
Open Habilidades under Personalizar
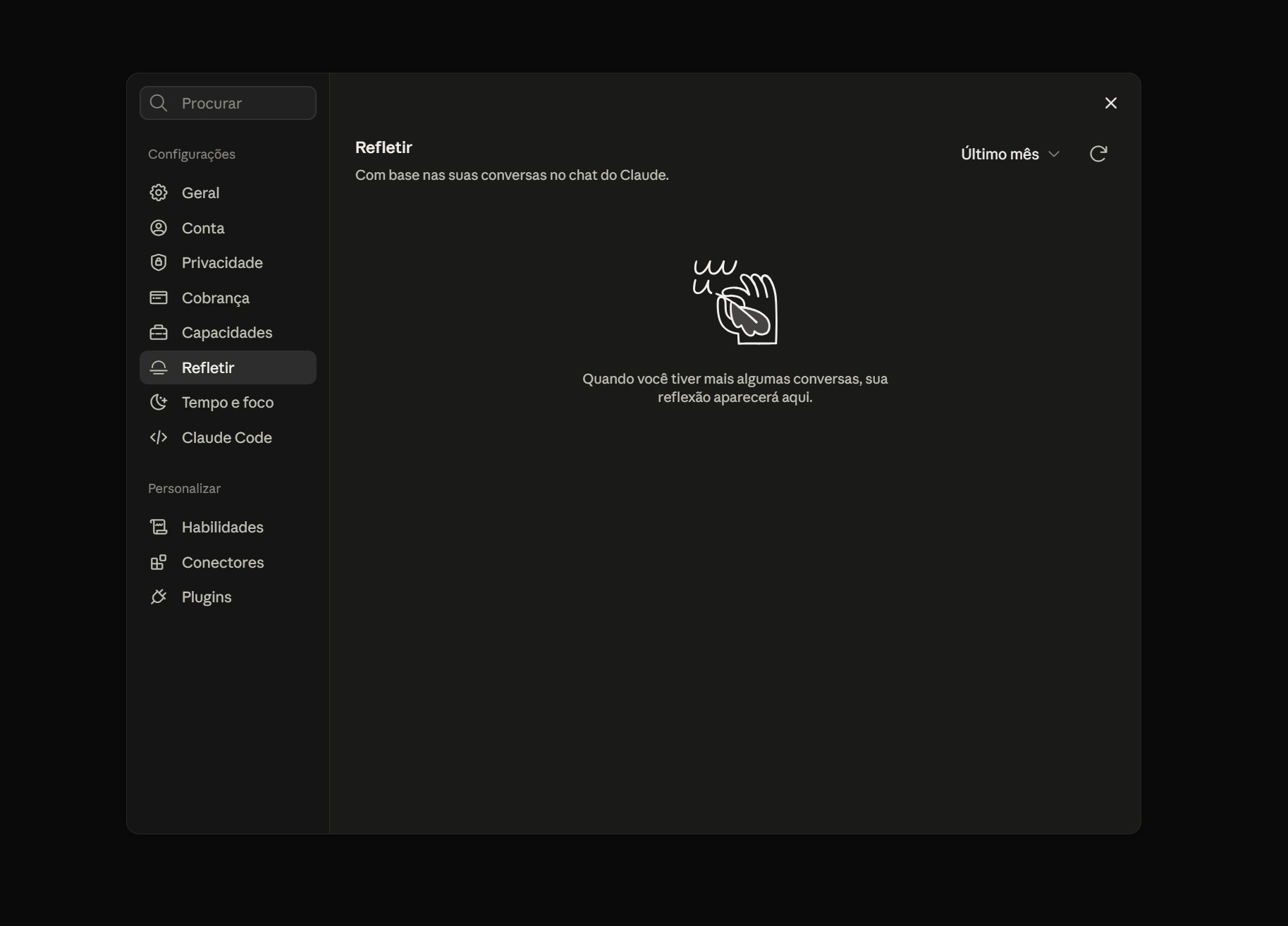[228, 527]
